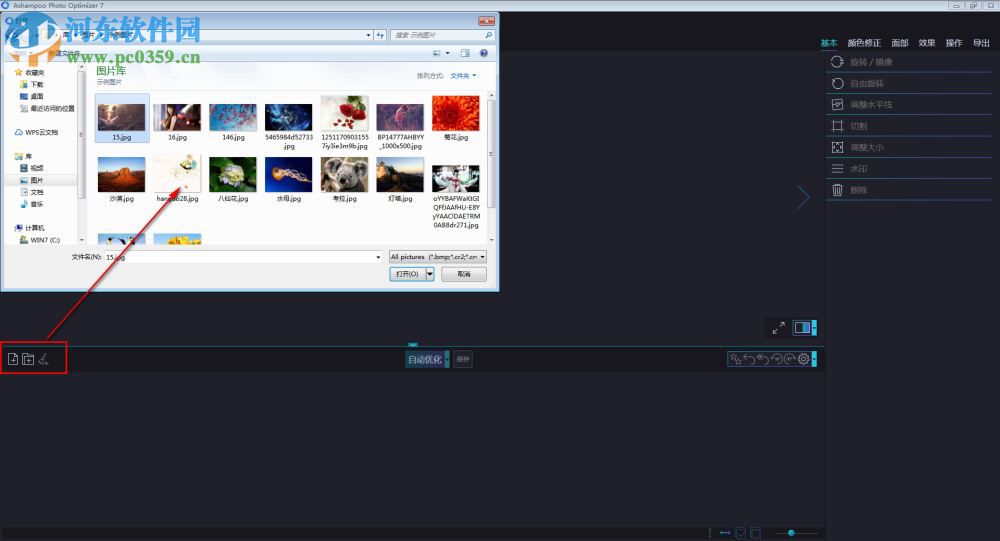This screenshot has height=541, width=1000.
Task: Open the All pictures file type dropdown
Action: point(438,256)
